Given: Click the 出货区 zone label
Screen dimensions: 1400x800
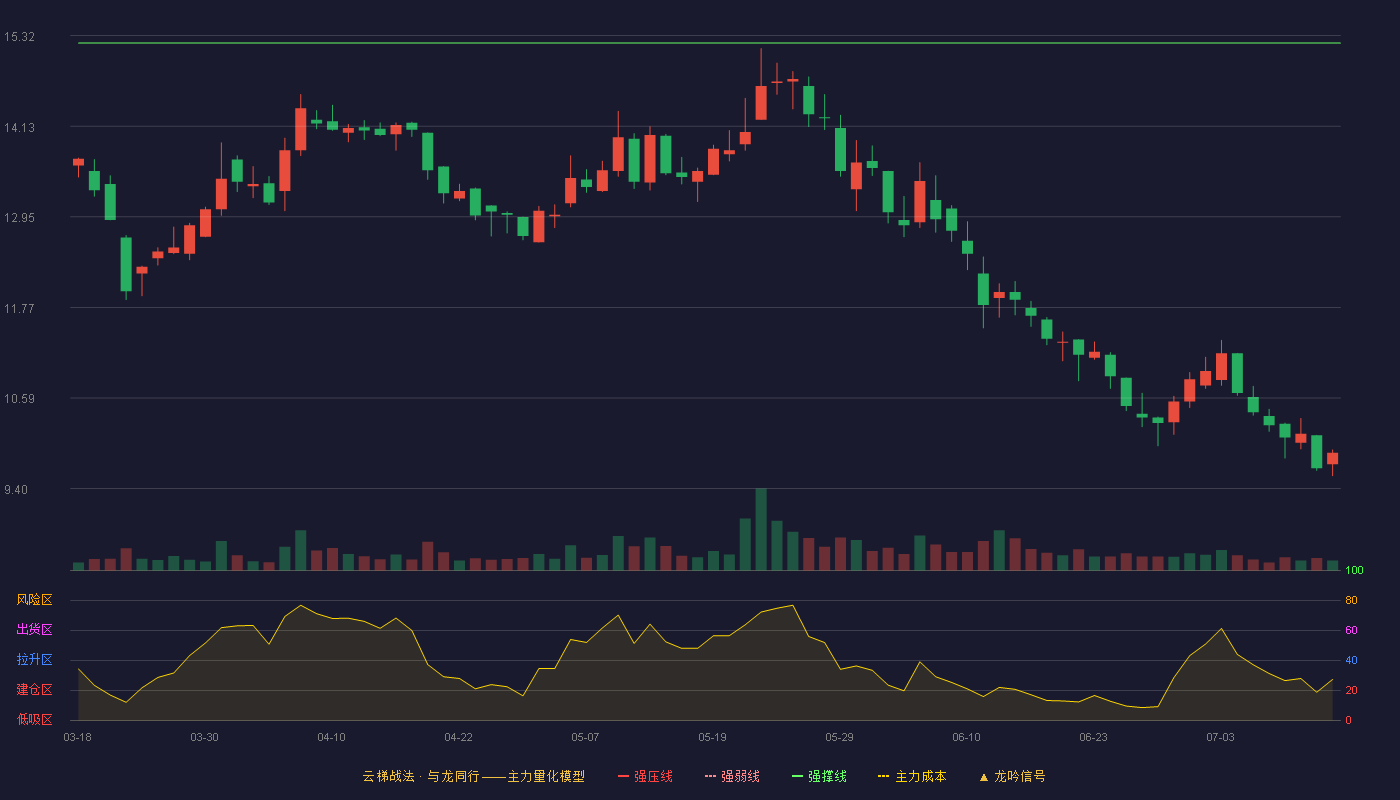Looking at the screenshot, I should point(34,630).
